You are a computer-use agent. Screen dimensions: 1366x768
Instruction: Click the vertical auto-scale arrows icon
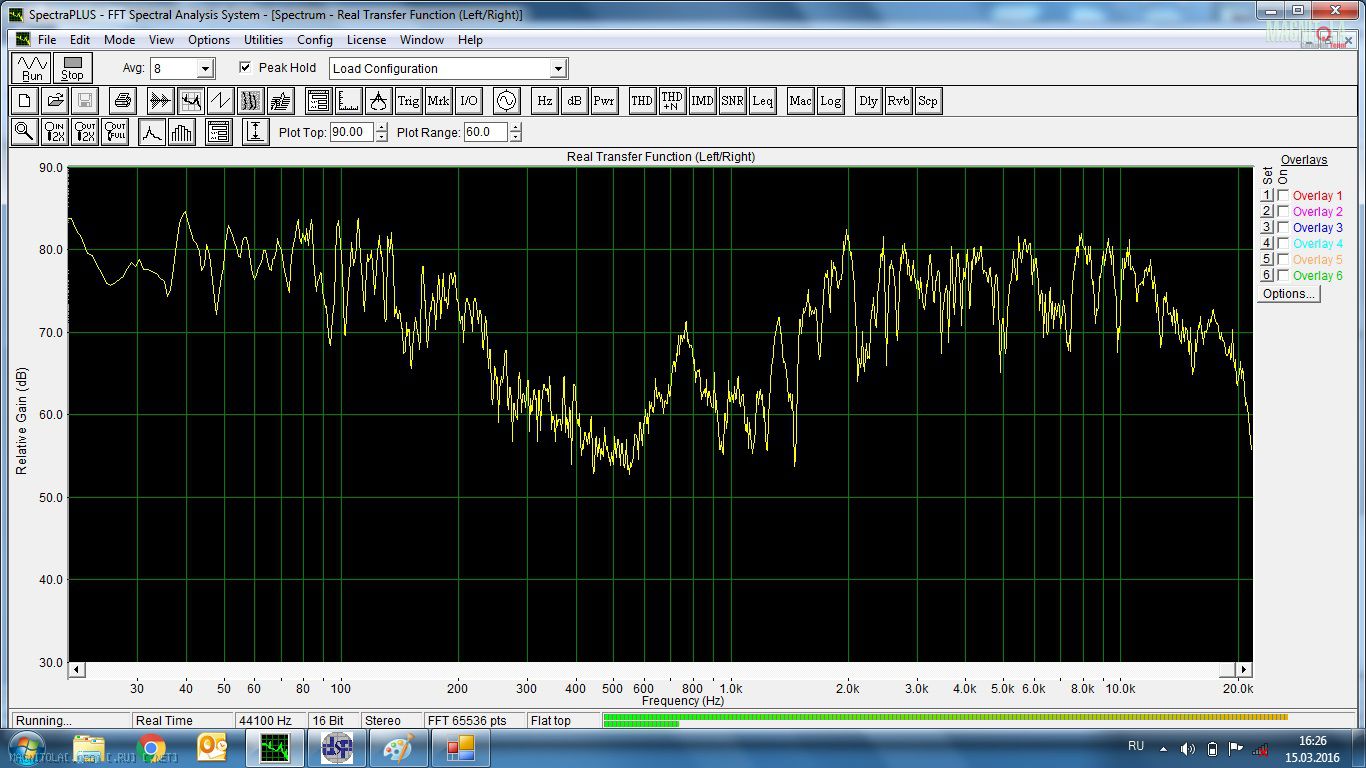pyautogui.click(x=255, y=132)
